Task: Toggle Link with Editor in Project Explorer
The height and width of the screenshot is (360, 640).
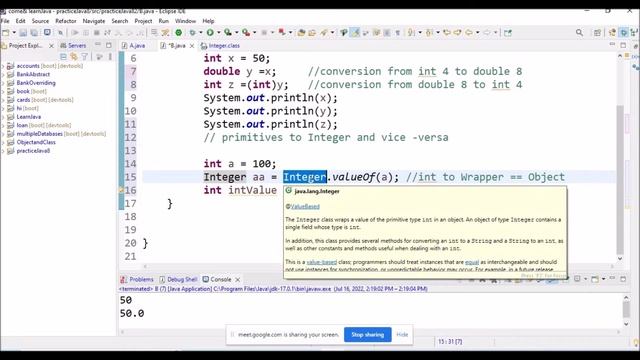Action: coord(74,57)
